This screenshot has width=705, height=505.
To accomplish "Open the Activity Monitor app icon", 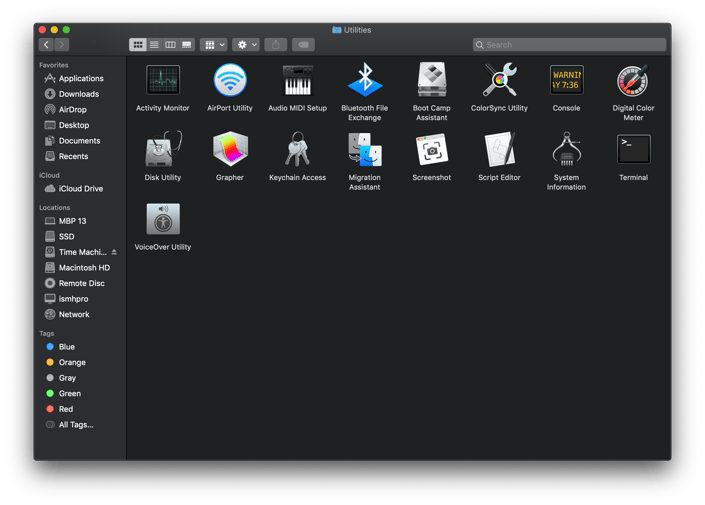I will (x=163, y=80).
